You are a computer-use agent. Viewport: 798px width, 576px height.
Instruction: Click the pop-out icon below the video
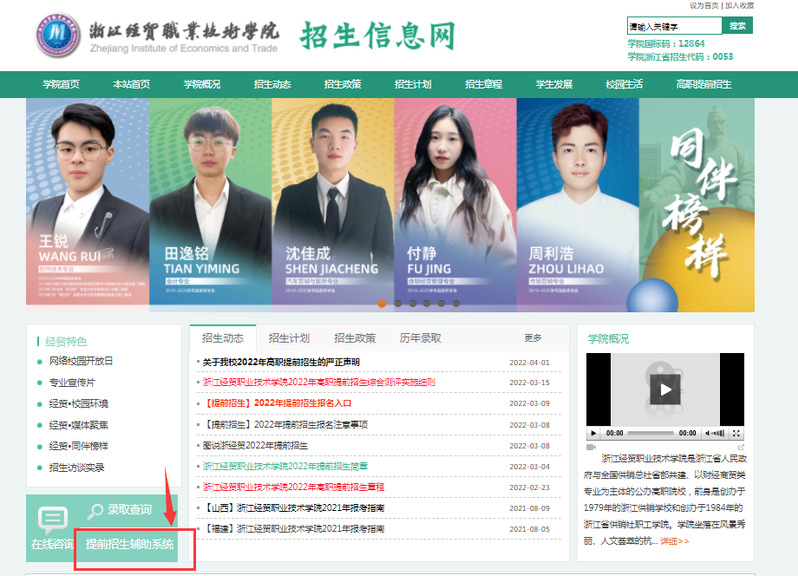coord(741,446)
